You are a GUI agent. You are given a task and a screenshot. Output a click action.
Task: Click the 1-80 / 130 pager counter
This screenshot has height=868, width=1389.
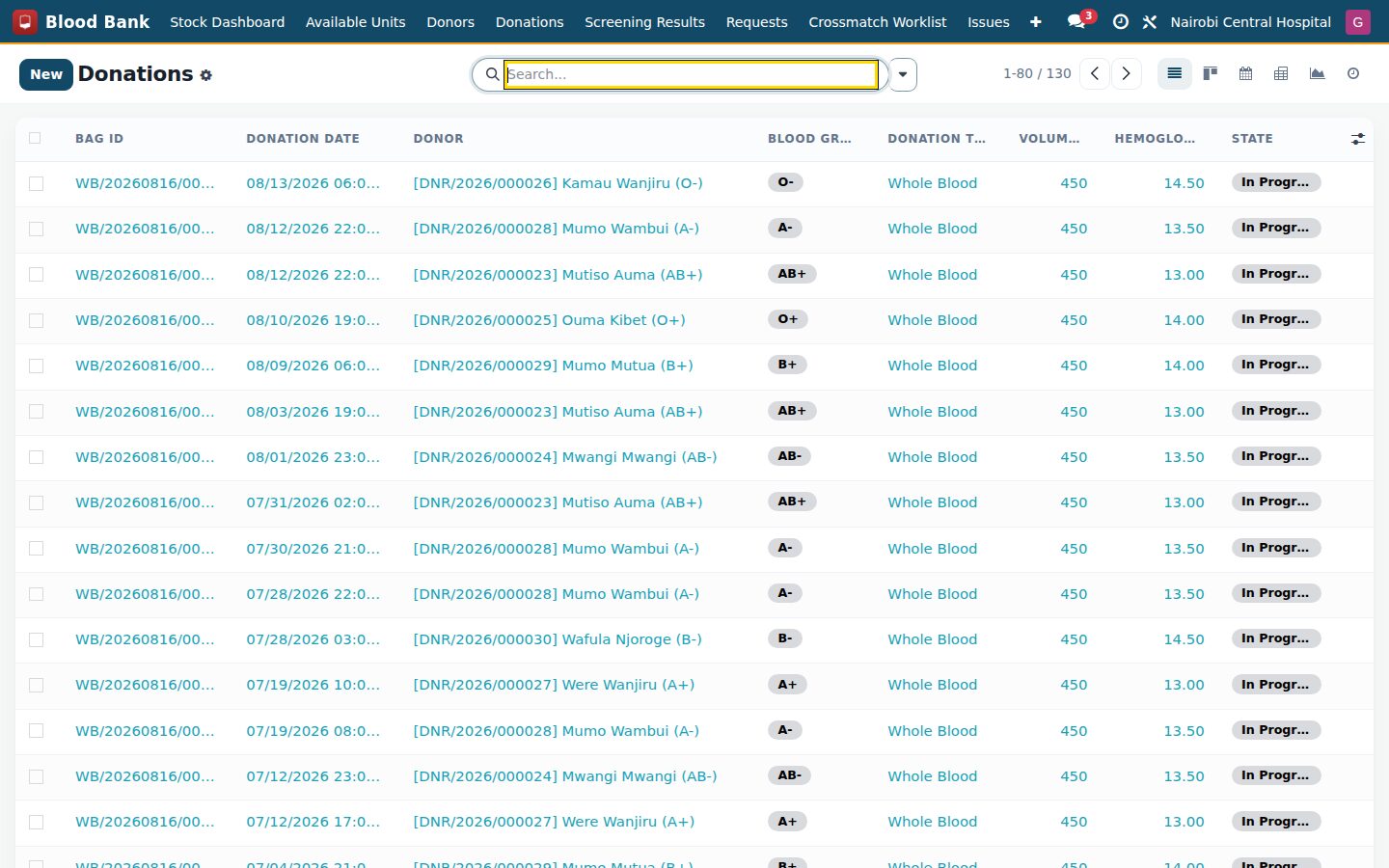(1037, 74)
